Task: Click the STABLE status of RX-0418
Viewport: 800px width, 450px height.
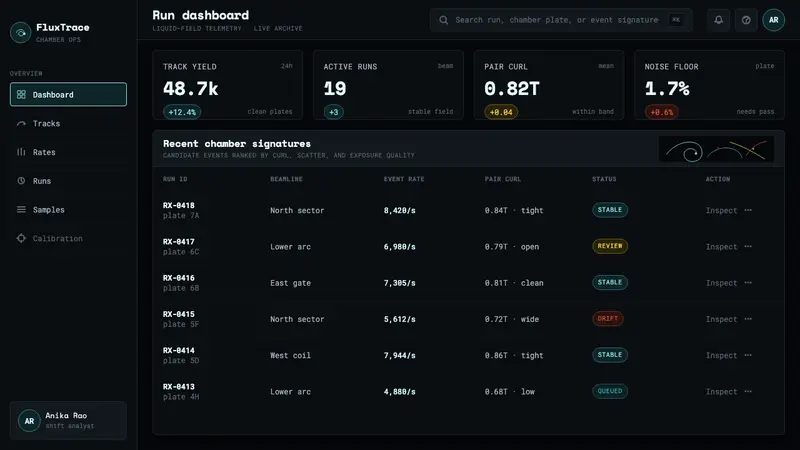Action: pos(610,210)
